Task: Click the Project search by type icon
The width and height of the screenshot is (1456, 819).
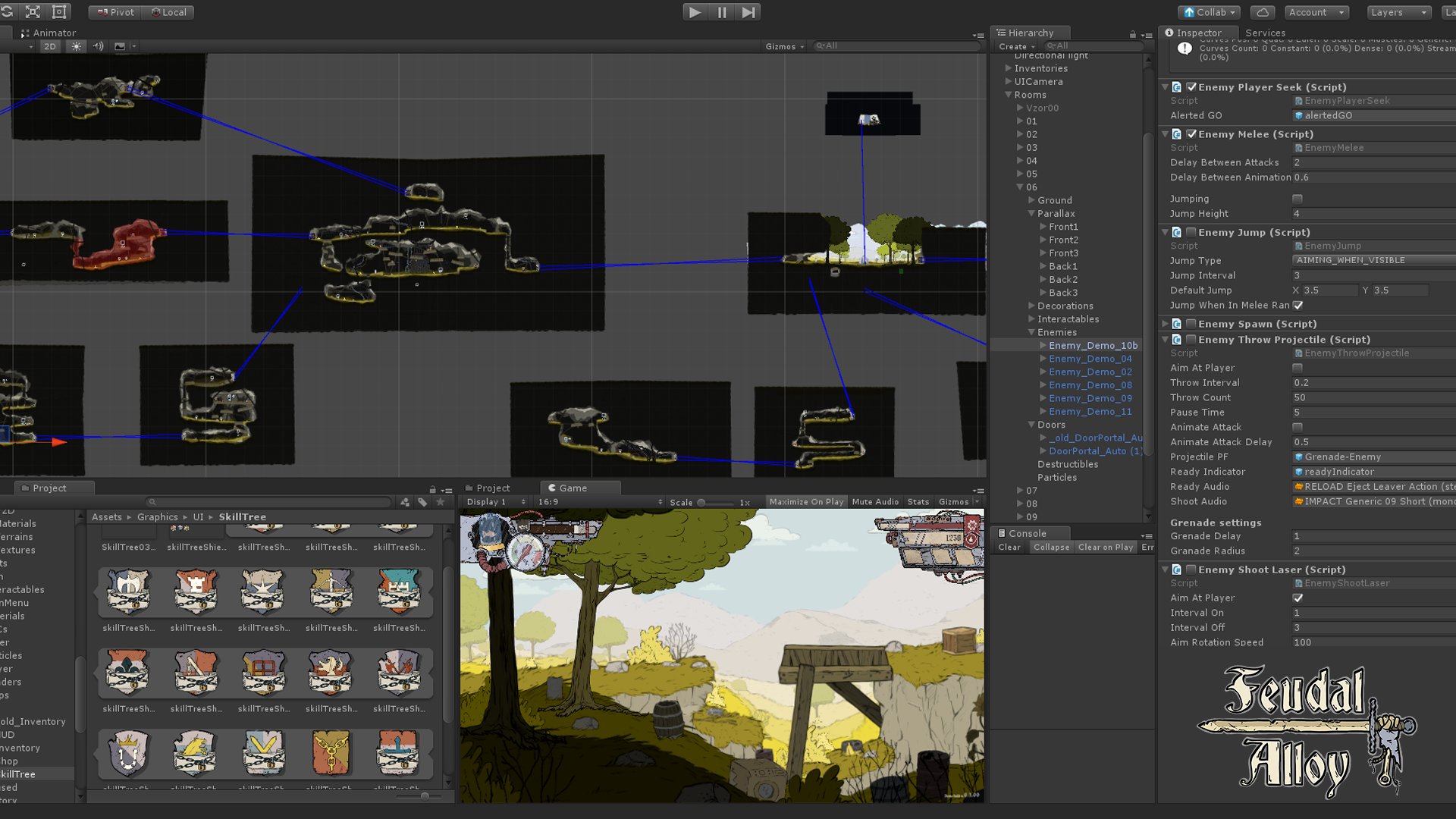Action: (x=404, y=502)
